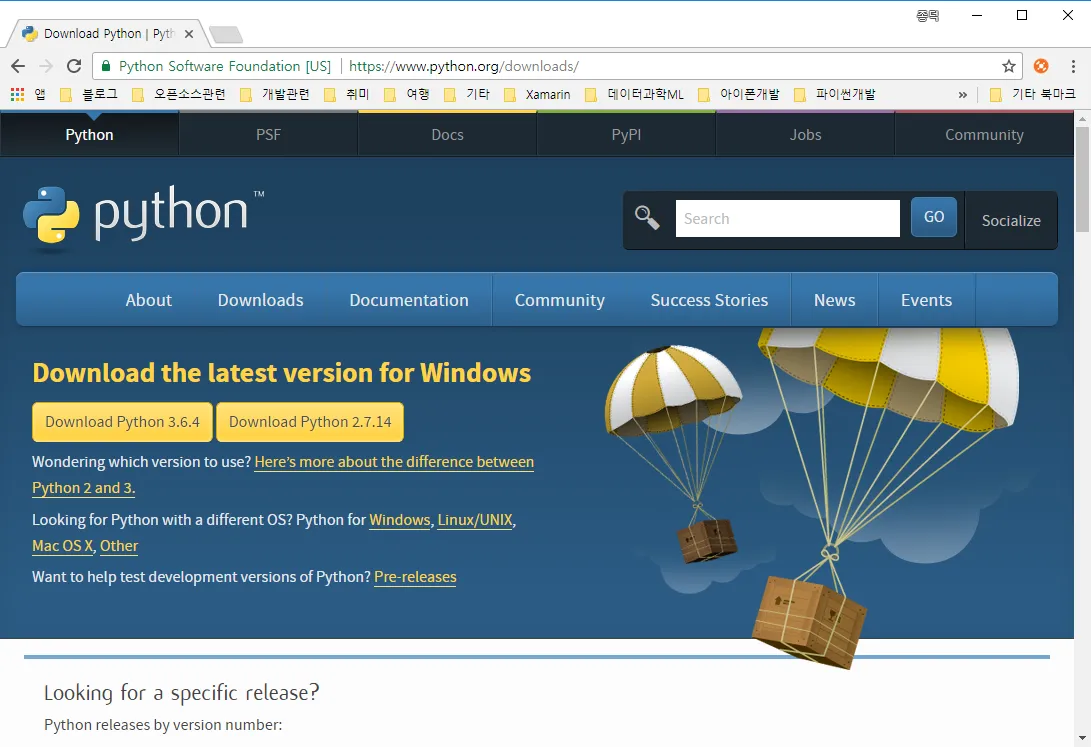Click the Chrome profile name button
Viewport: 1091px width, 747px height.
(927, 15)
